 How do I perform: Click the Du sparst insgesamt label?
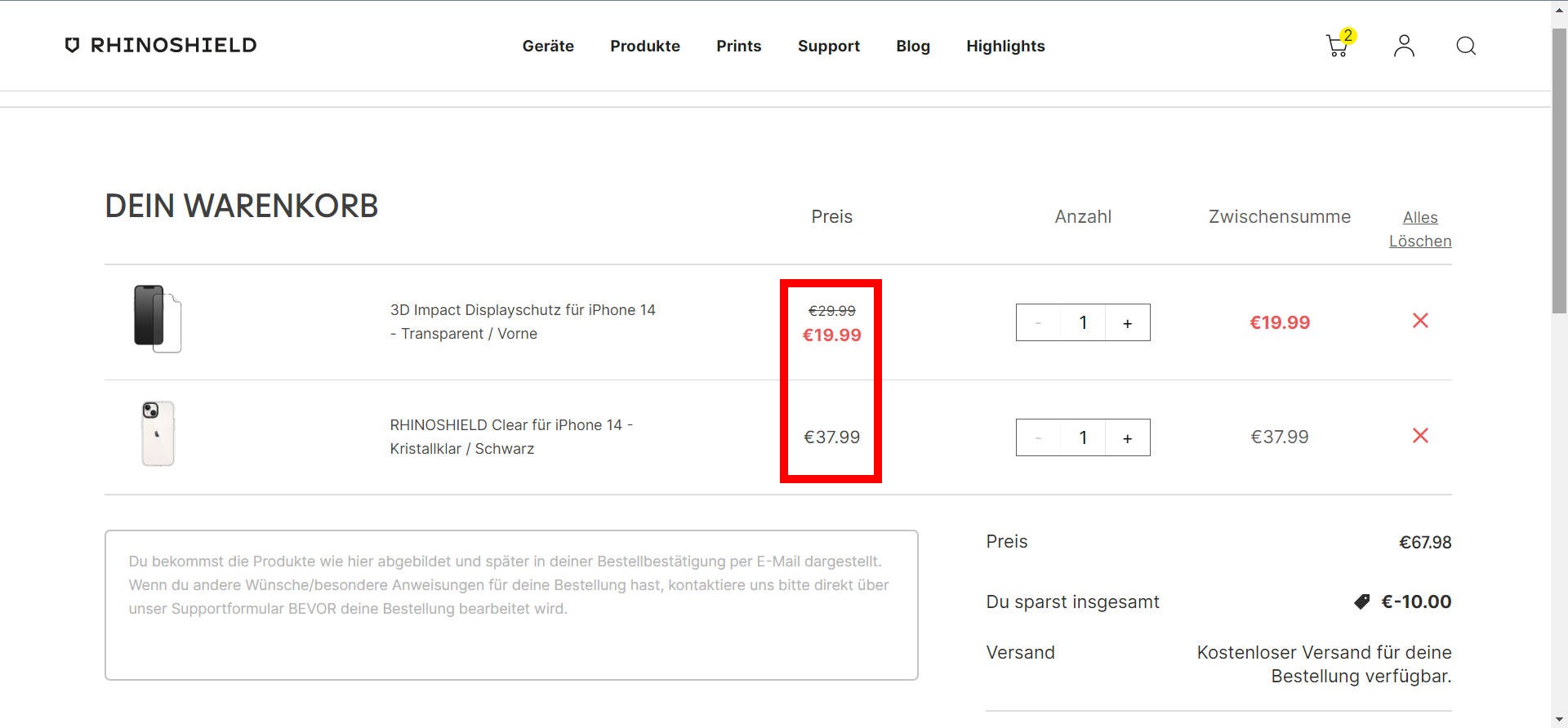tap(1072, 602)
